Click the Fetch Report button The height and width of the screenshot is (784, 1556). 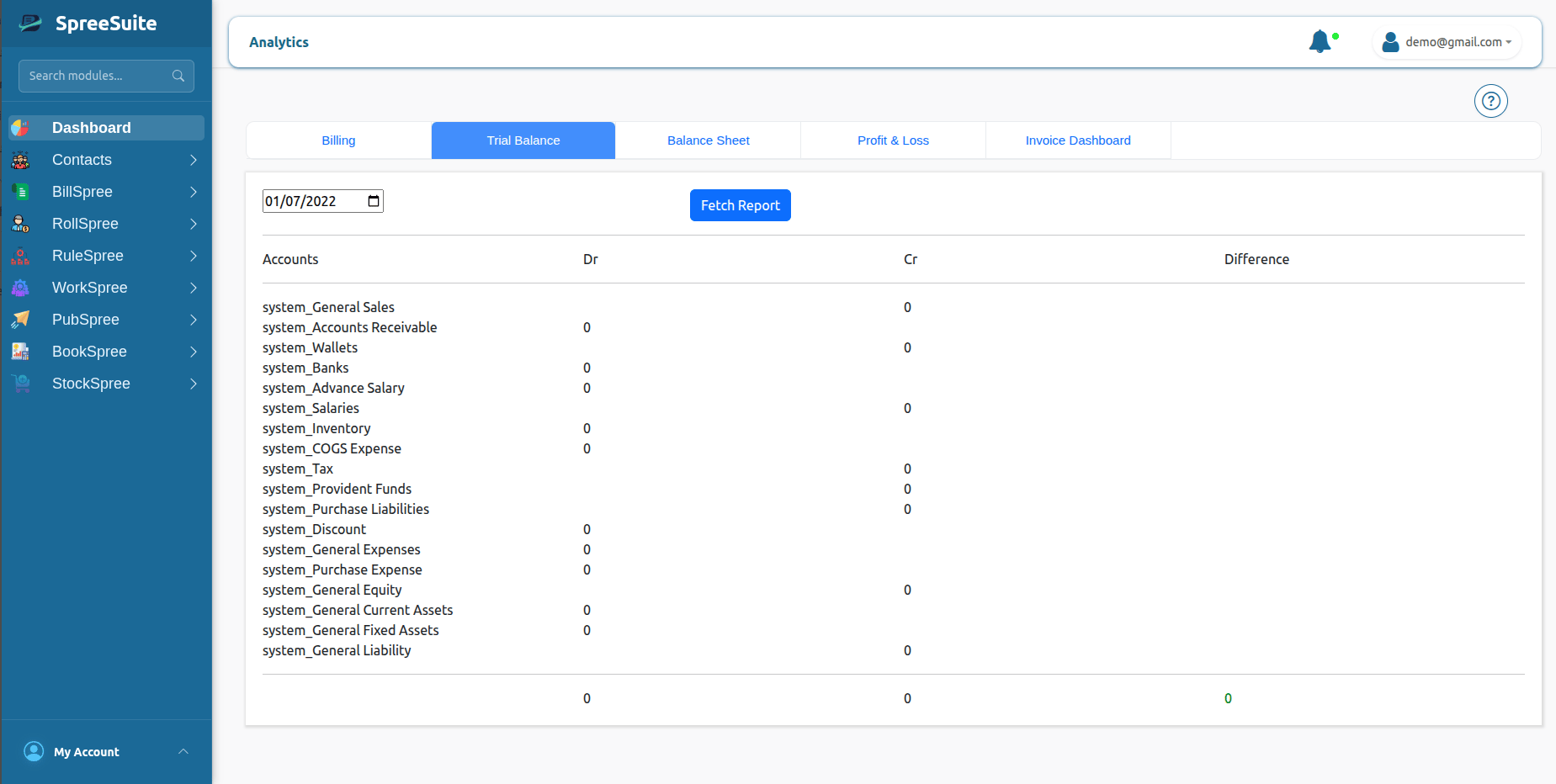click(741, 205)
